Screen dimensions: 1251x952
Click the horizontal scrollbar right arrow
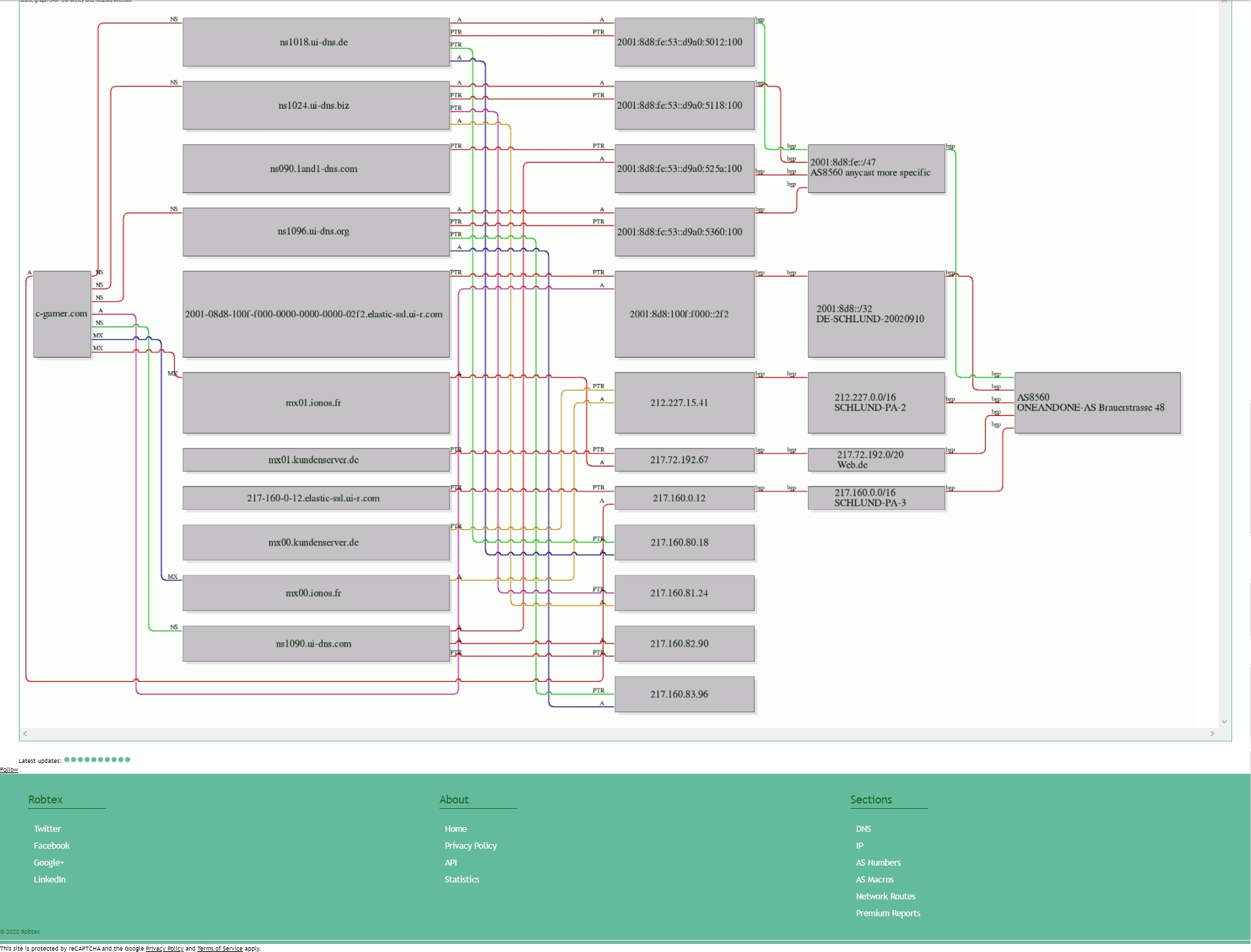pyautogui.click(x=1213, y=733)
